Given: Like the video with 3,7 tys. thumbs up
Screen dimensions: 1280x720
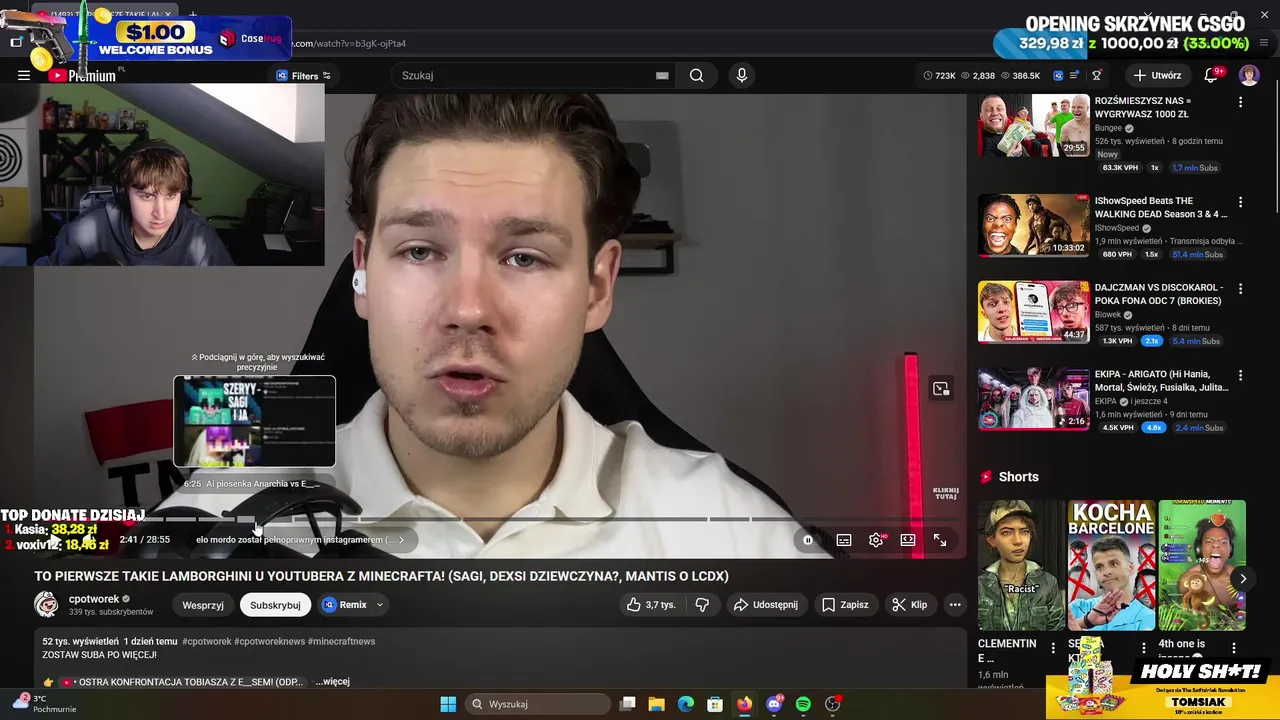Looking at the screenshot, I should tap(651, 605).
